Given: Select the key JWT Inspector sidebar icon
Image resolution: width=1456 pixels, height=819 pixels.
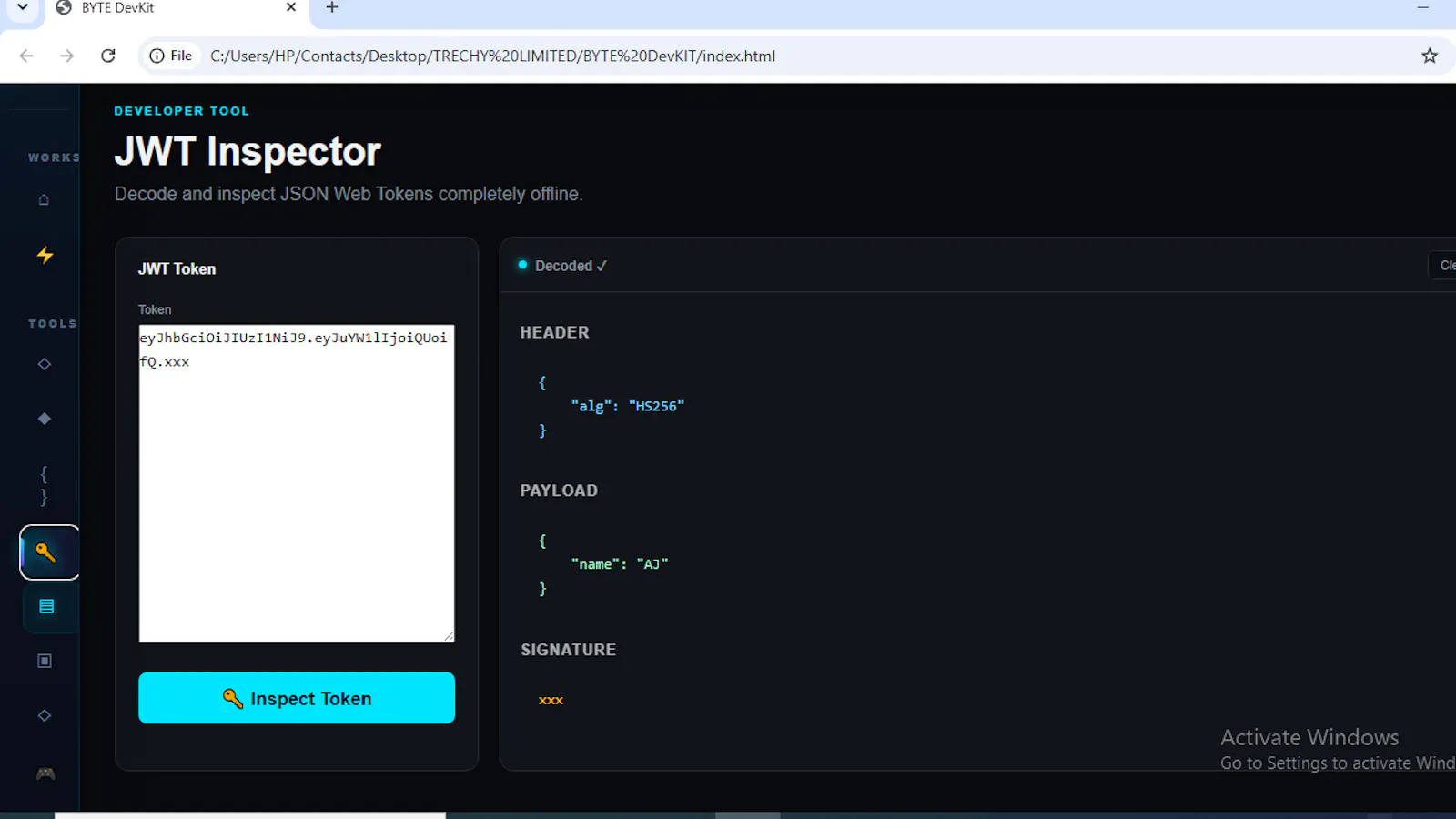Looking at the screenshot, I should [49, 552].
